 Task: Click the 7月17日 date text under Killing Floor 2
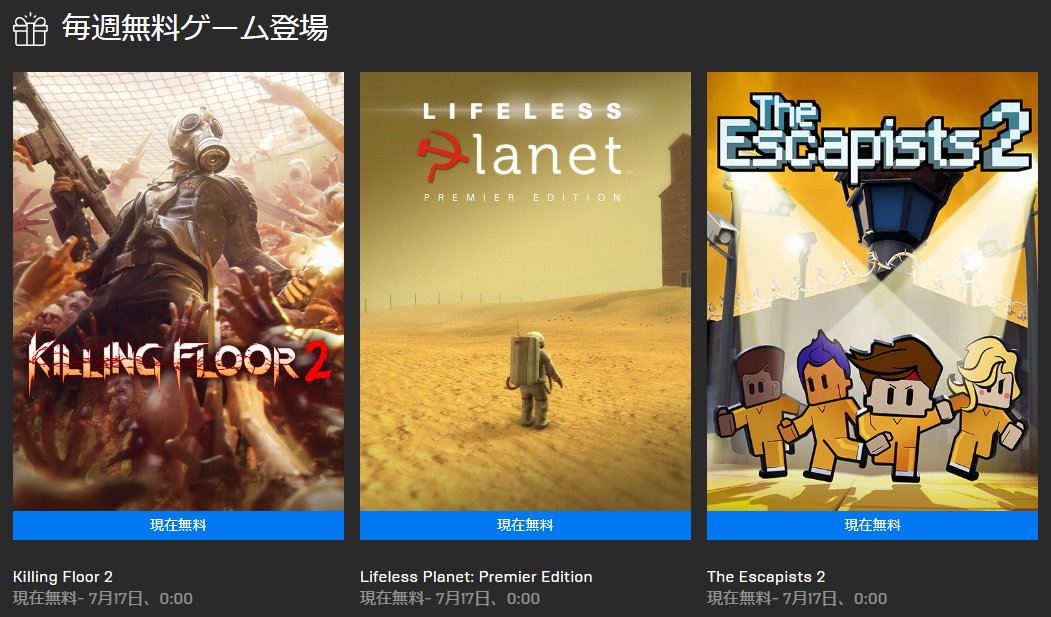click(119, 598)
